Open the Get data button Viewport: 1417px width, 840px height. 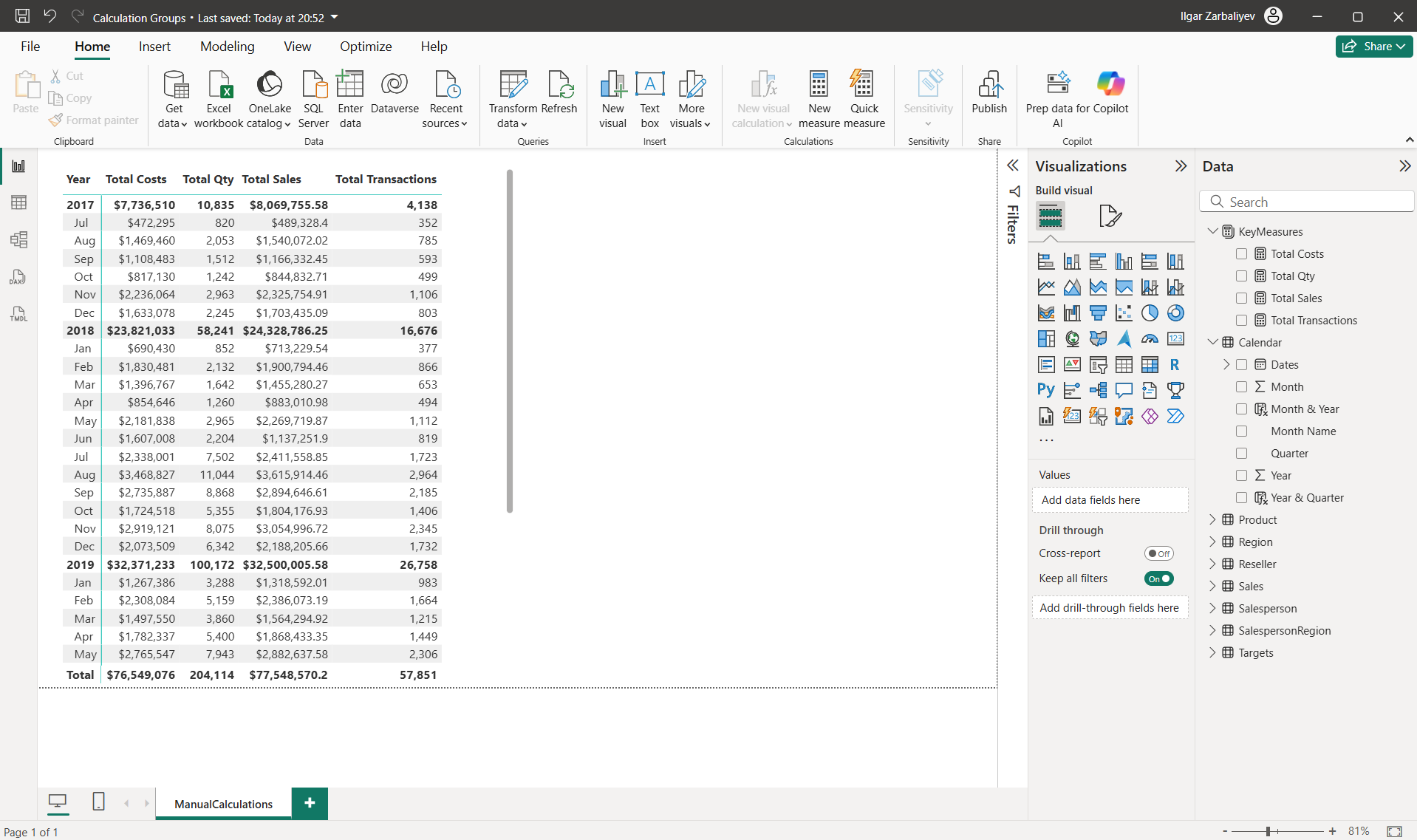pos(174,100)
